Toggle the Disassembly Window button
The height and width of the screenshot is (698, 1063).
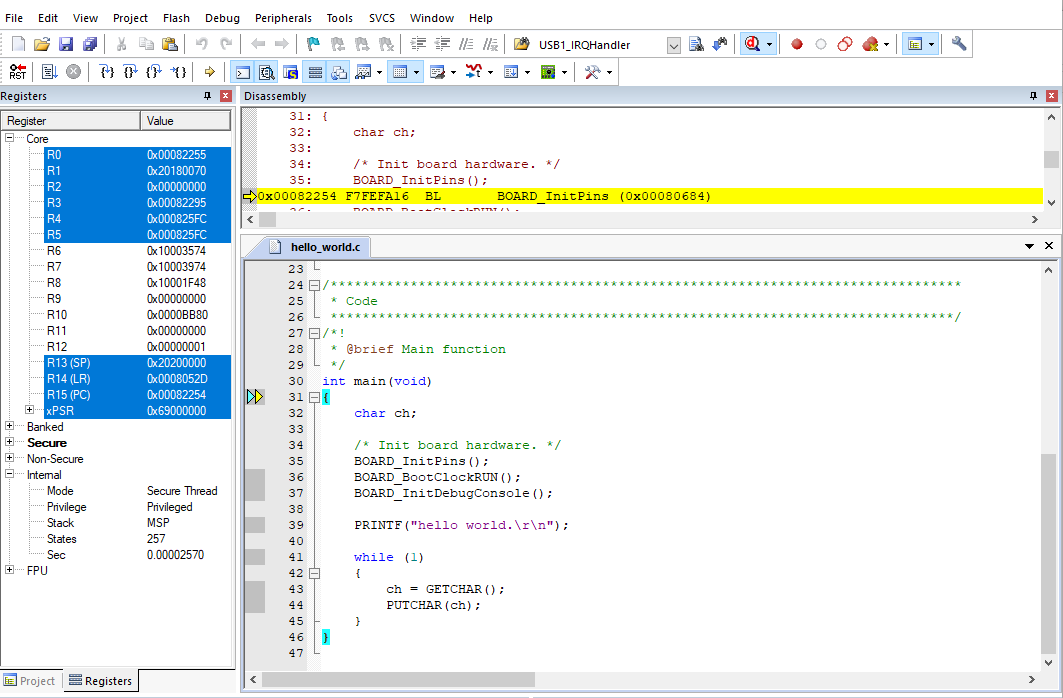tap(267, 72)
